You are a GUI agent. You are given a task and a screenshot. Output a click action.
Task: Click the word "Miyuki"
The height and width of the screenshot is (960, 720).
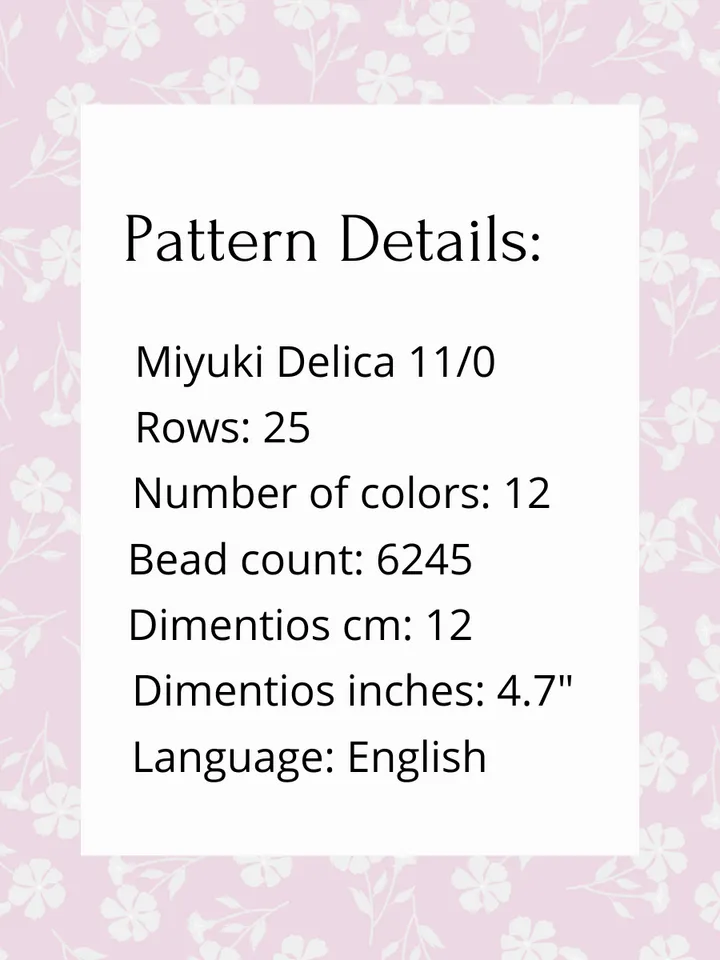[199, 363]
